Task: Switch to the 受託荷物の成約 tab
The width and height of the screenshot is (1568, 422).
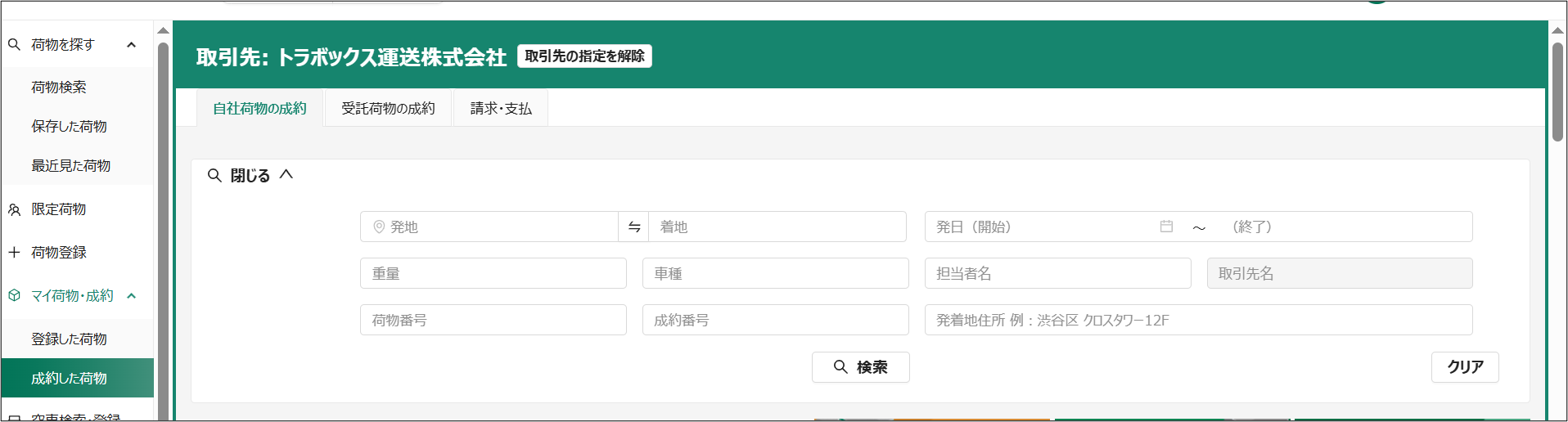Action: 388,108
